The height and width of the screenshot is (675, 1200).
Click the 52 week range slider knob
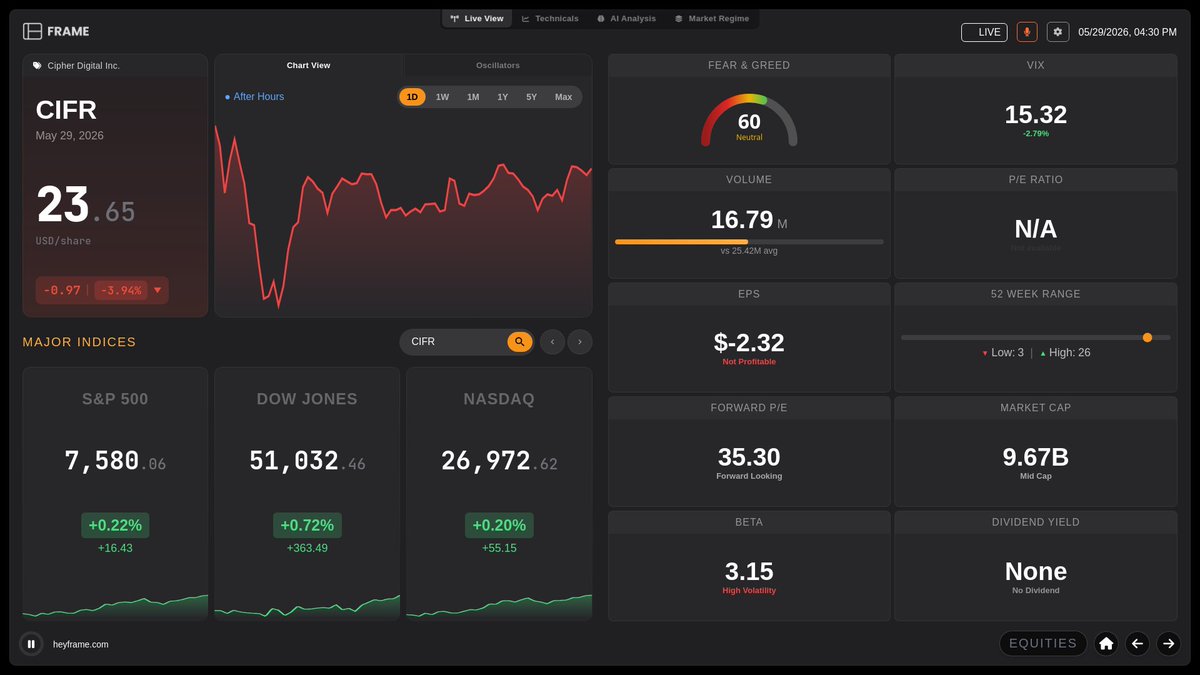point(1147,338)
